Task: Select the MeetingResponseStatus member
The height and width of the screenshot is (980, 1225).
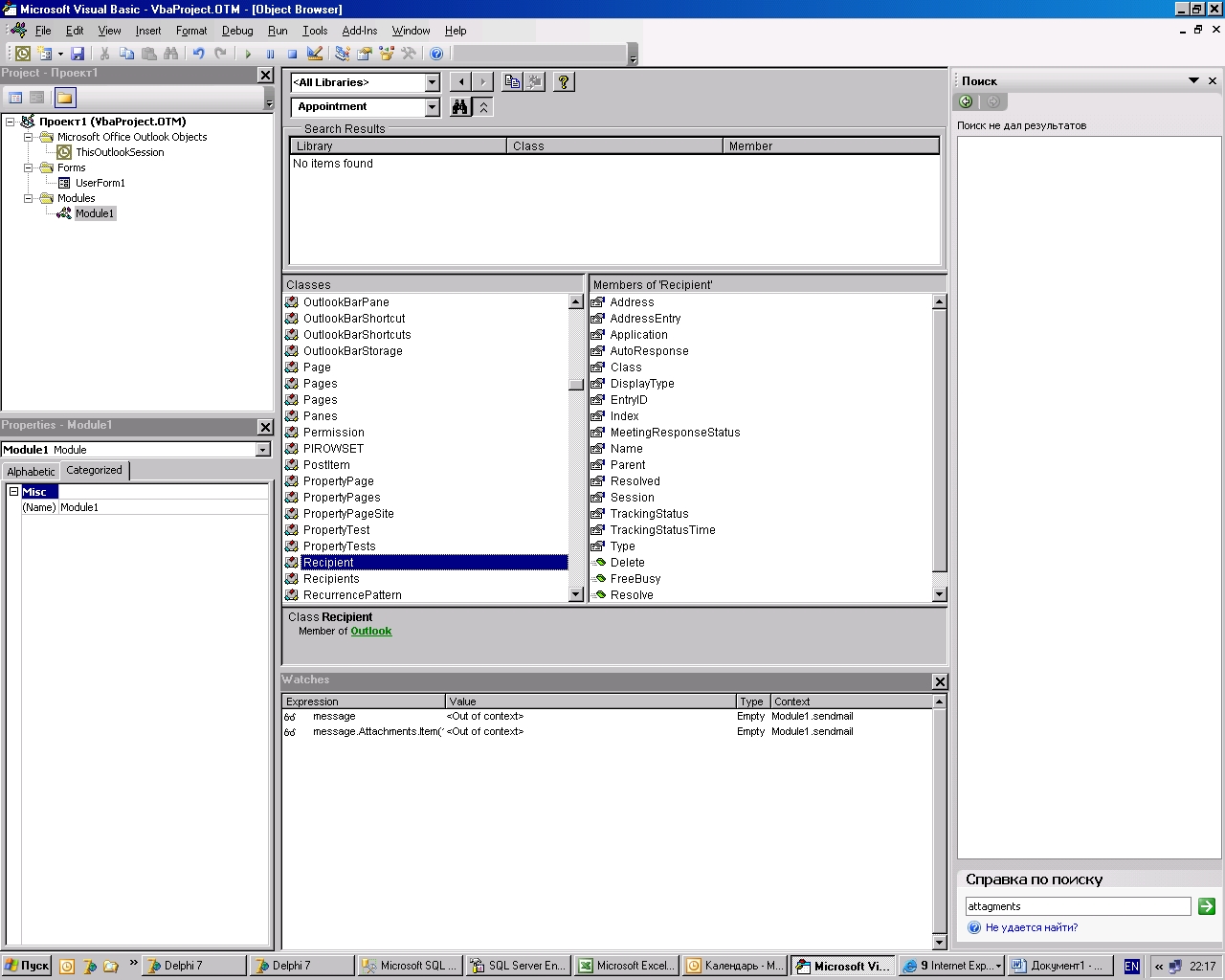Action: (675, 433)
